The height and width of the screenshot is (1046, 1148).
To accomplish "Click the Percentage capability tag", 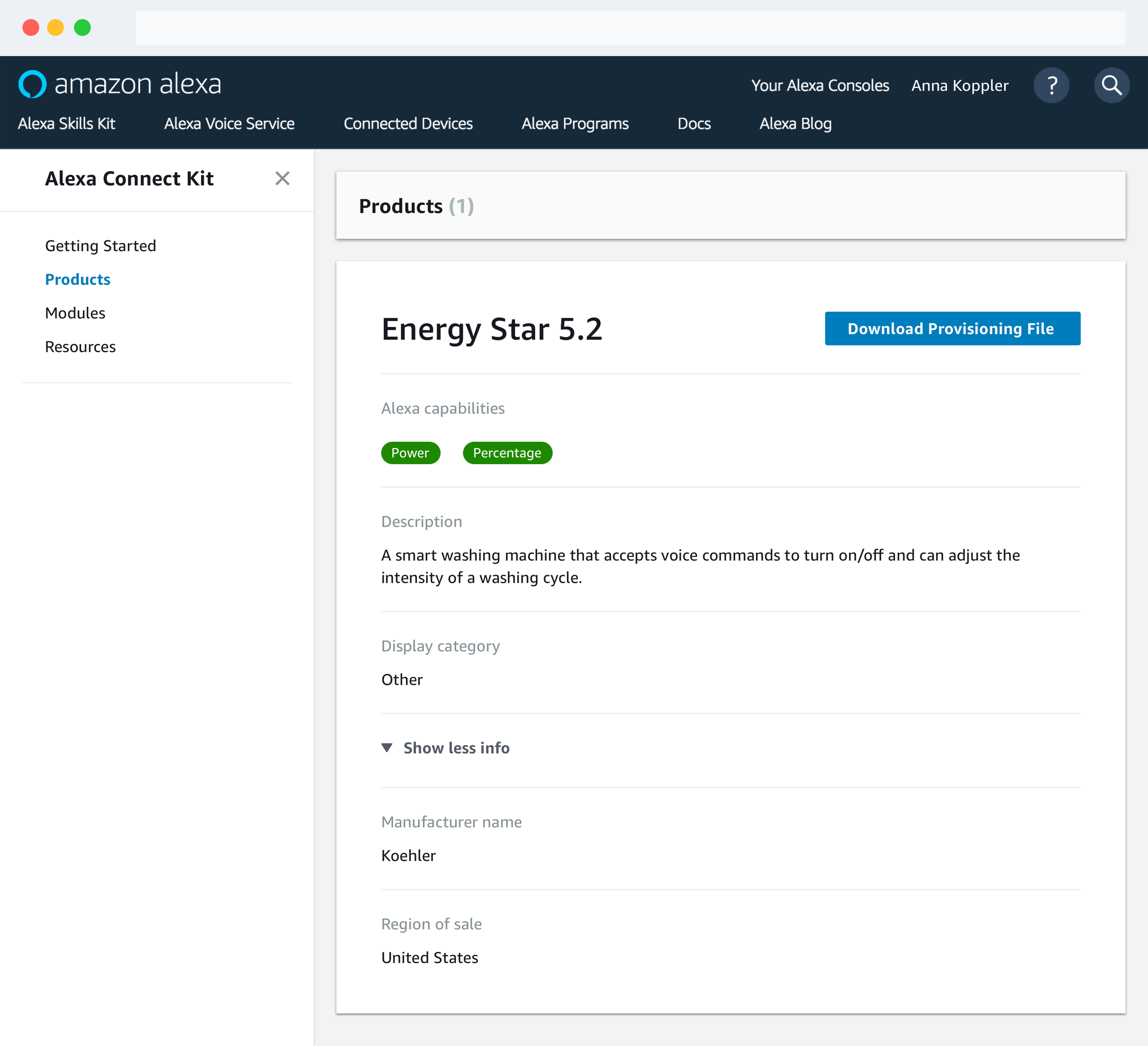I will (x=507, y=453).
